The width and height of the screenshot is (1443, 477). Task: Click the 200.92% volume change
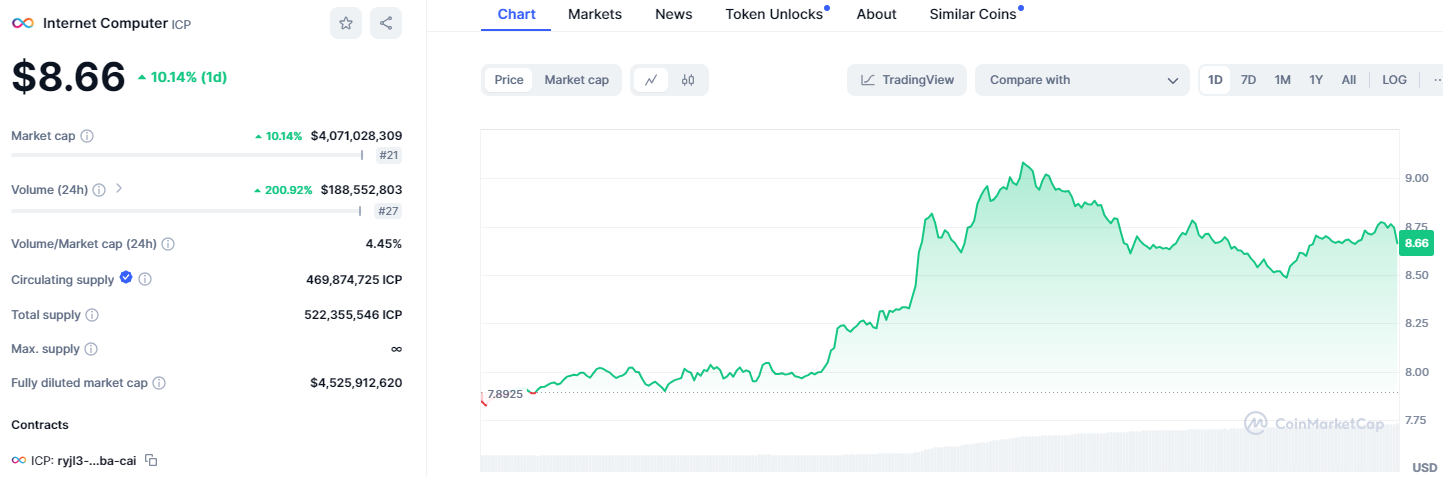(283, 190)
